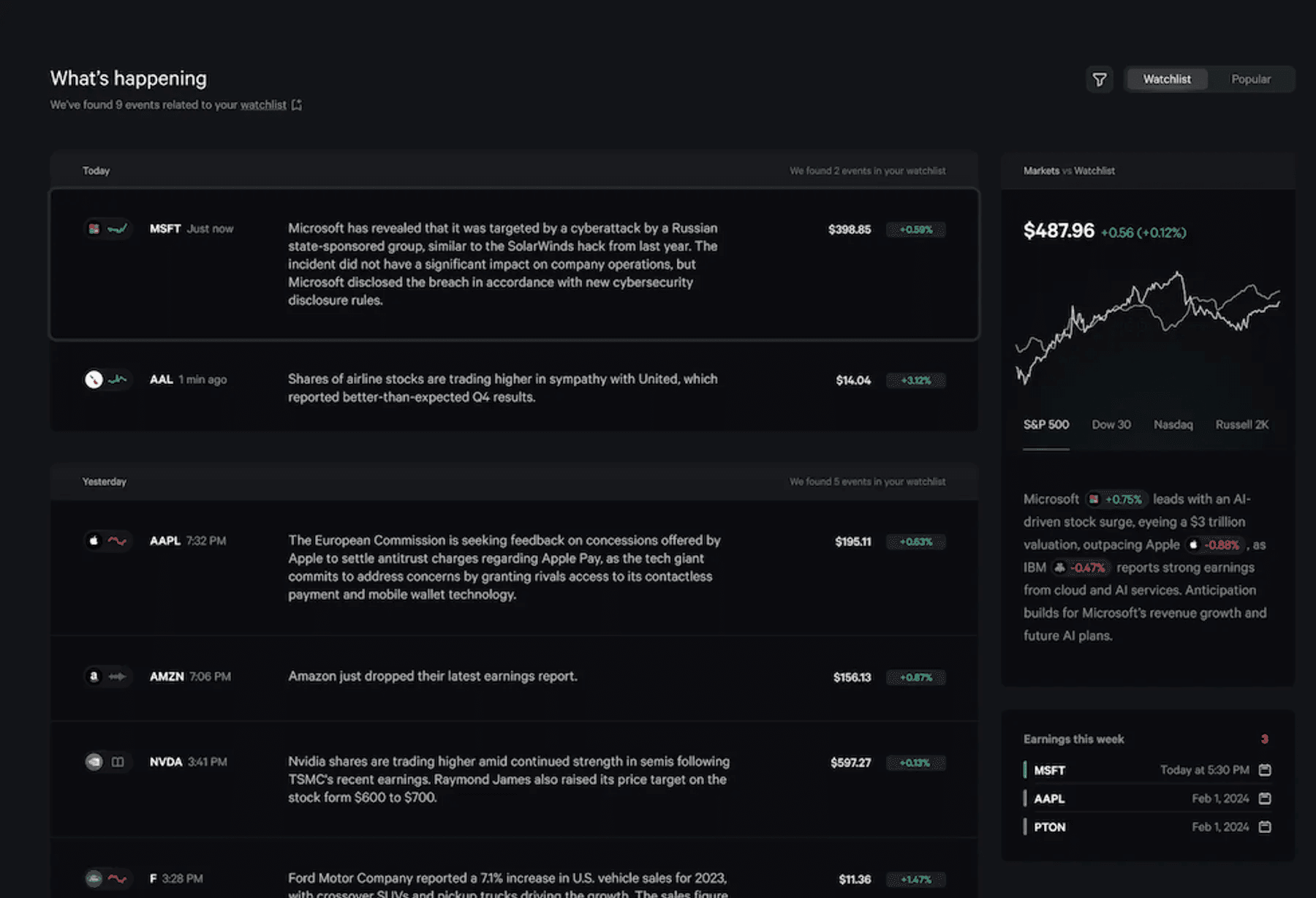The image size is (1316, 898).
Task: Open your watchlist link under the heading
Action: [x=264, y=105]
